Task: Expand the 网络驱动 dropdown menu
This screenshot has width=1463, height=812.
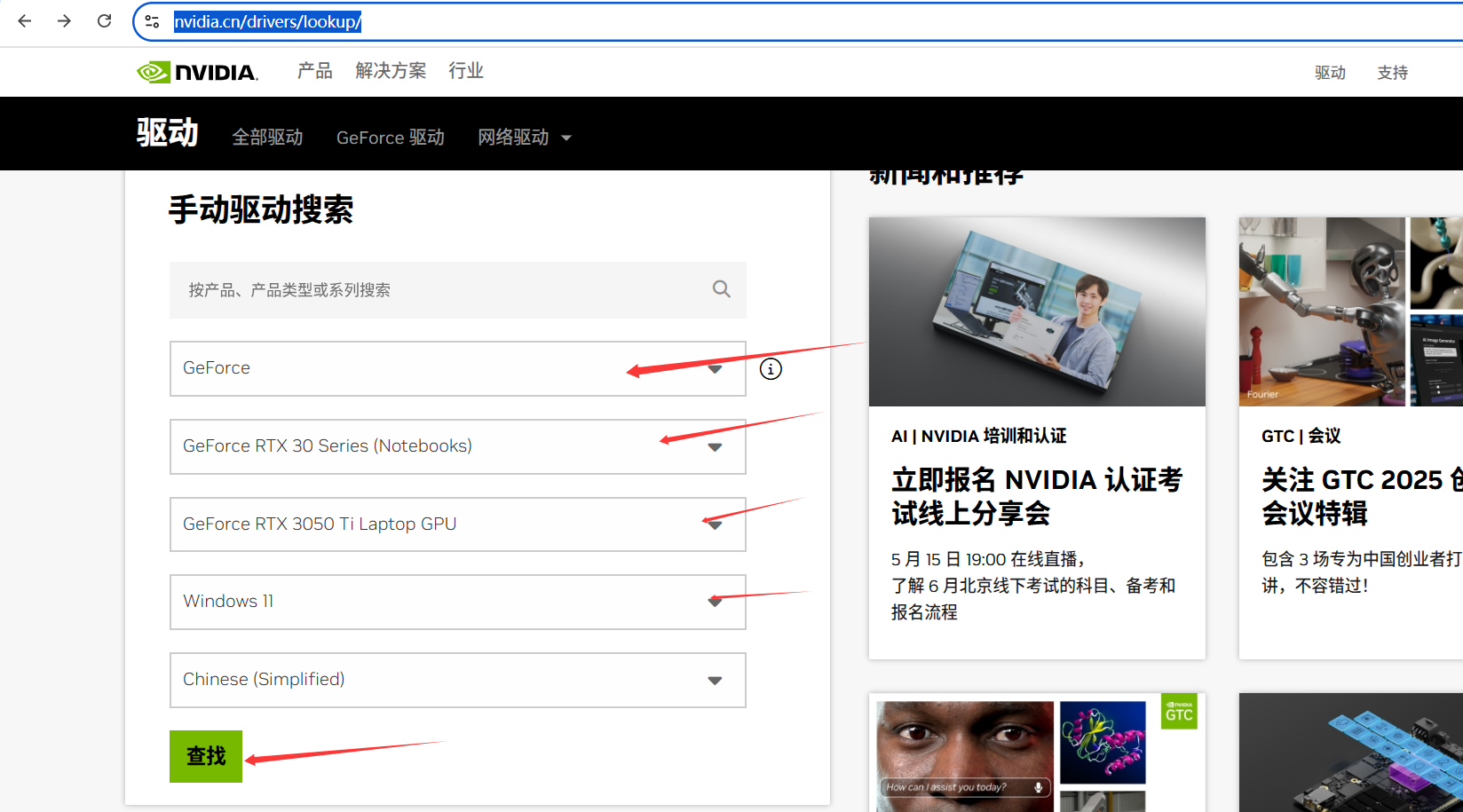Action: [525, 138]
